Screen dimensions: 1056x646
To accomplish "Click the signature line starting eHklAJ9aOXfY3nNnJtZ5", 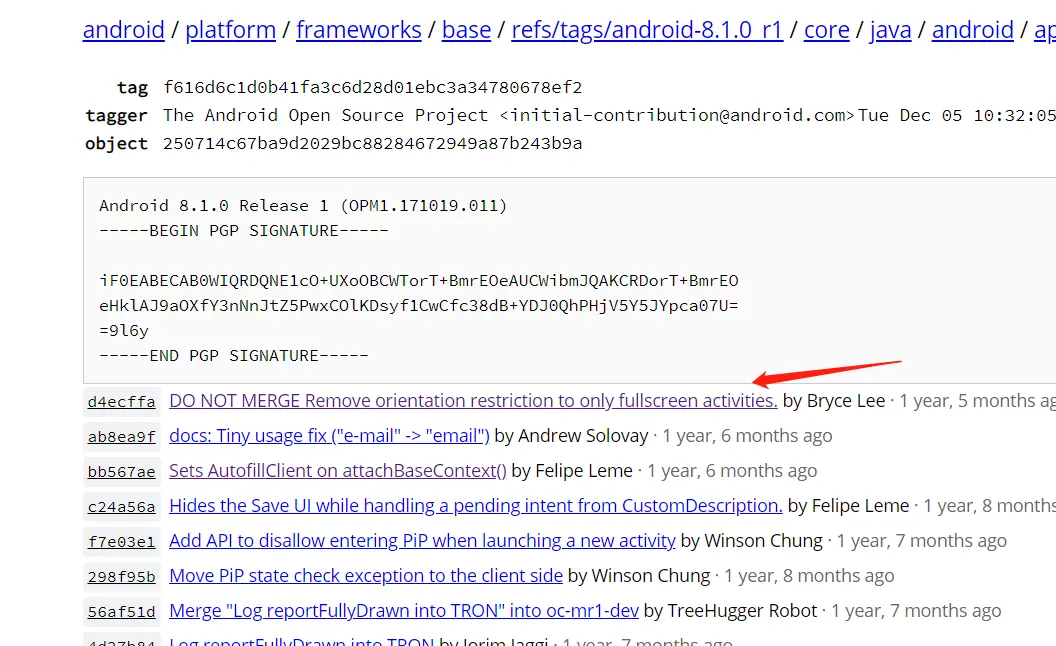I will [x=419, y=306].
